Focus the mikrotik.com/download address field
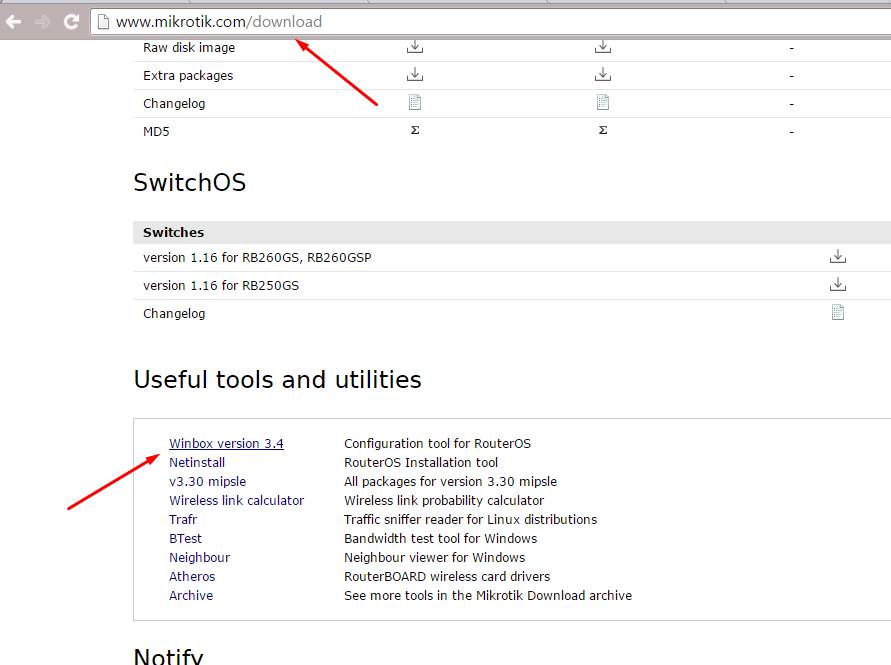Screen dimensions: 891x665 click(490, 22)
